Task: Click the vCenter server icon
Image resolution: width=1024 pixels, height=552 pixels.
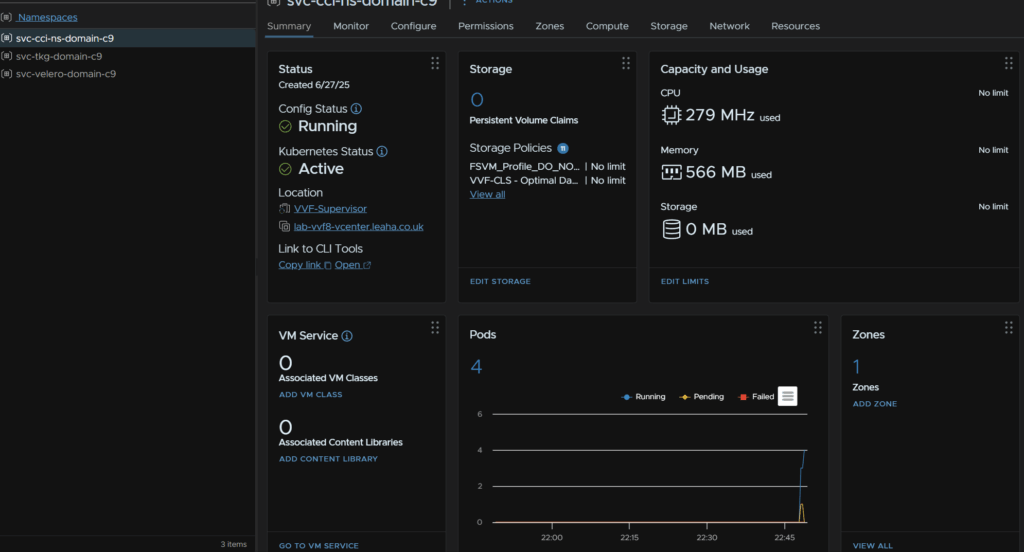Action: pyautogui.click(x=284, y=226)
